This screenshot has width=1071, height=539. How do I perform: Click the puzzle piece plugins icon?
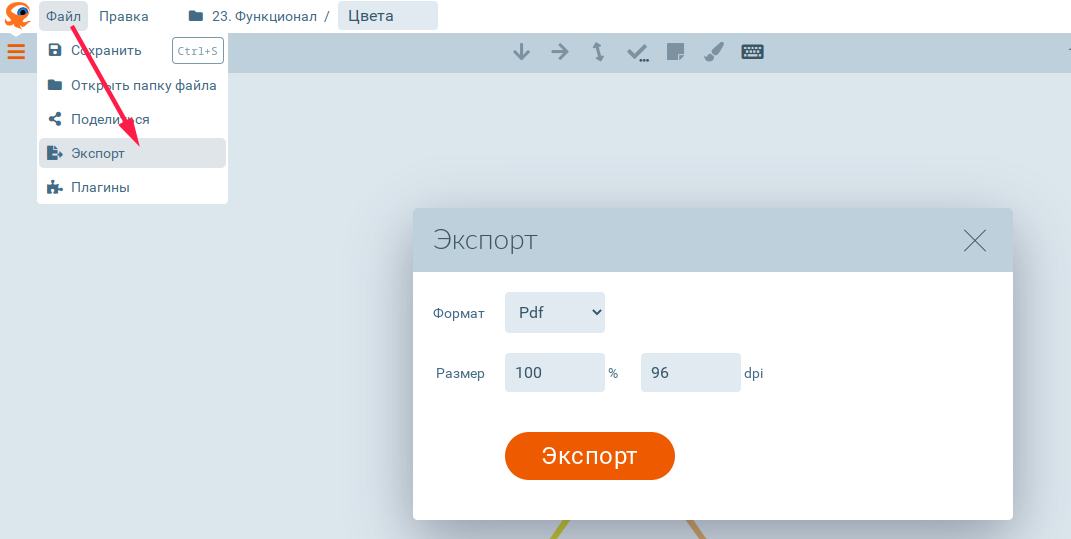pyautogui.click(x=55, y=187)
